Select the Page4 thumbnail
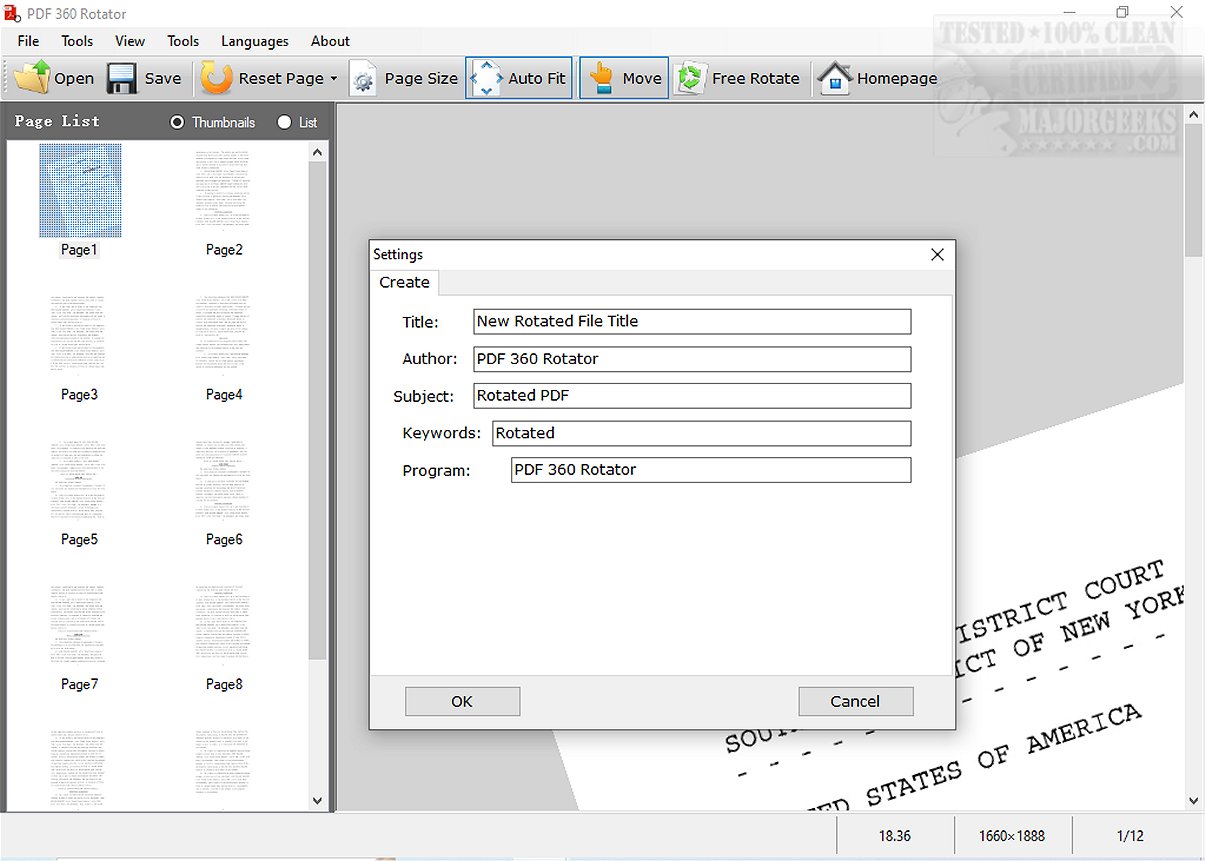 pos(224,336)
